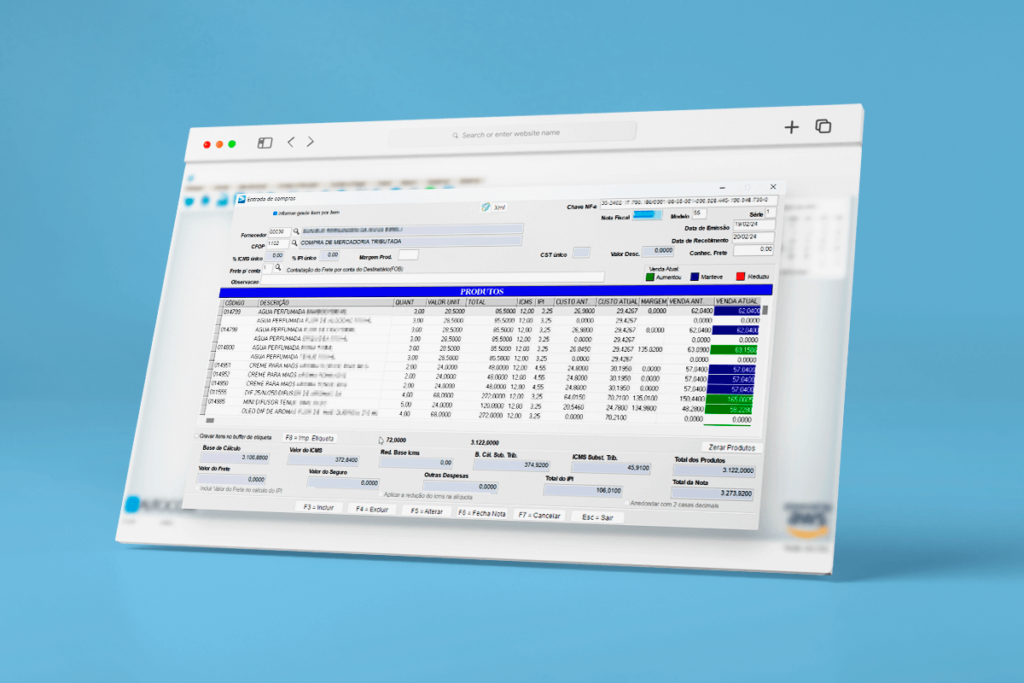This screenshot has height=683, width=1024.
Task: Click the Fornecedor search magnifier icon
Action: click(296, 231)
